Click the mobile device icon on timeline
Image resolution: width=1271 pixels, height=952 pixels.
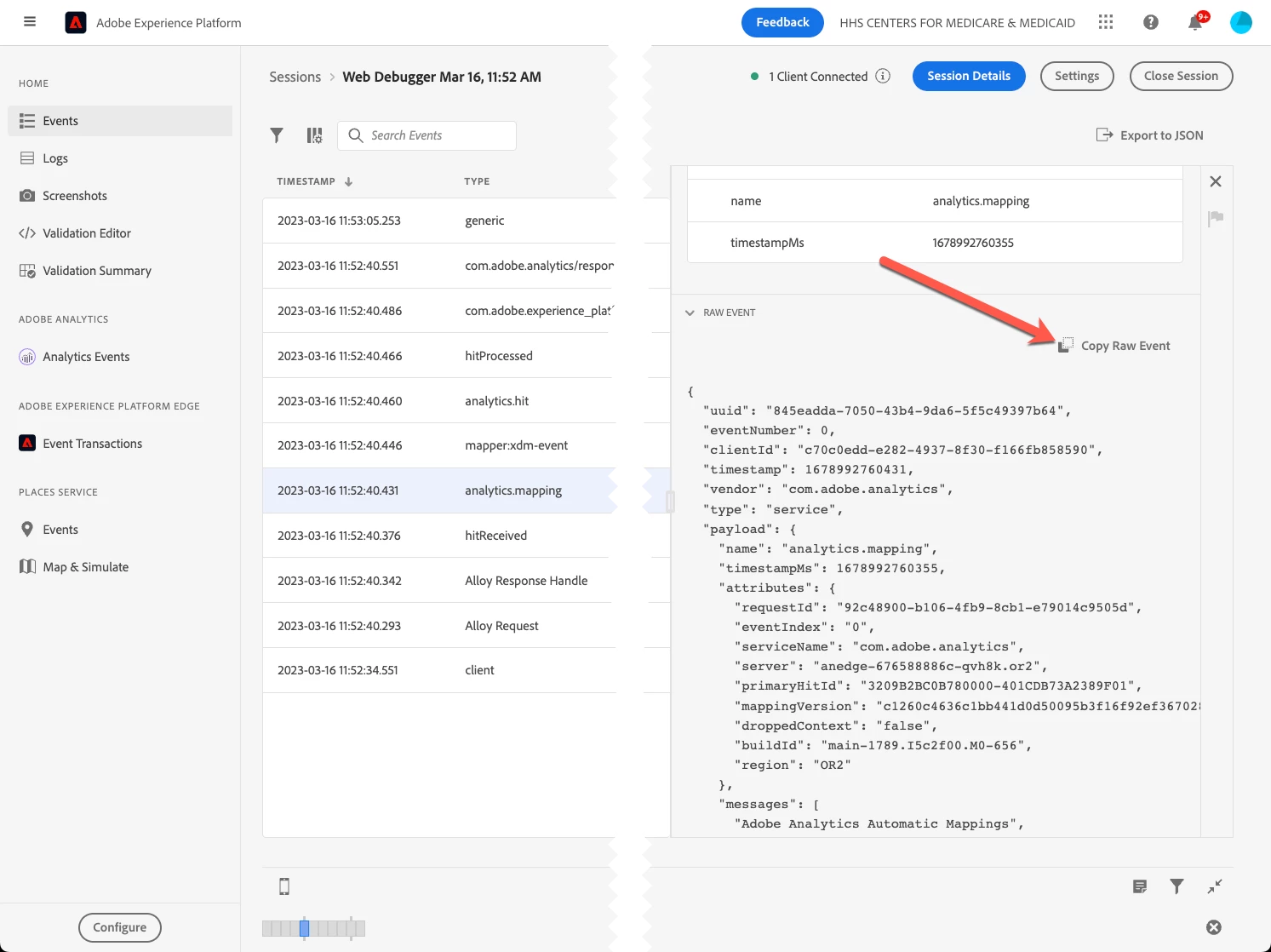pyautogui.click(x=284, y=886)
